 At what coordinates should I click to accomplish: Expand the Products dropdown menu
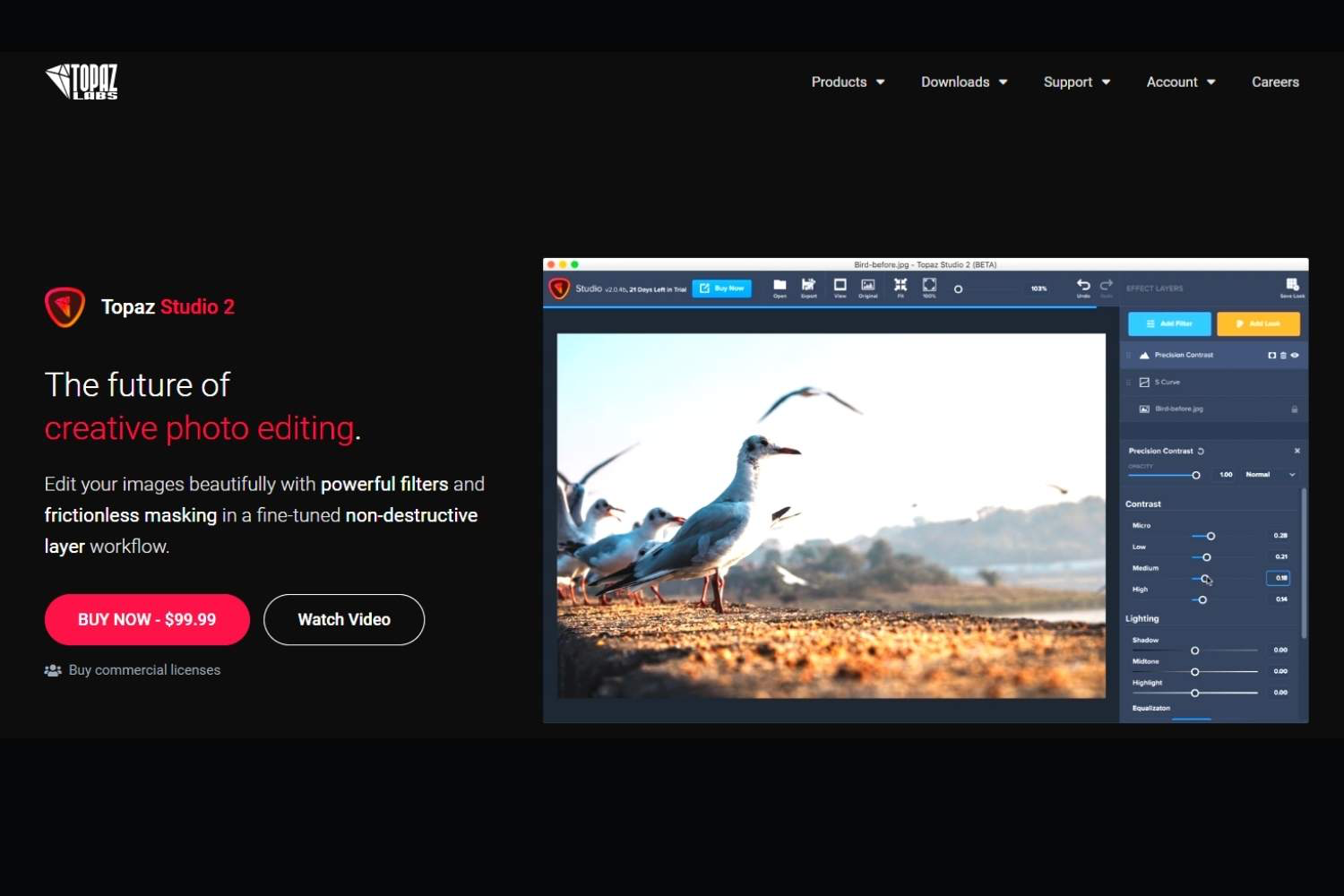point(848,82)
